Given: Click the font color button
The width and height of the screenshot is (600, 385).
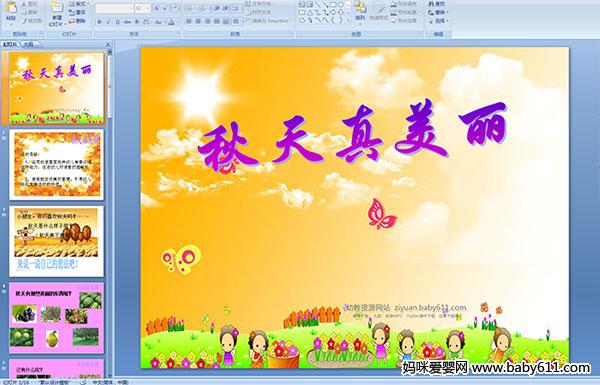Looking at the screenshot, I should [171, 22].
